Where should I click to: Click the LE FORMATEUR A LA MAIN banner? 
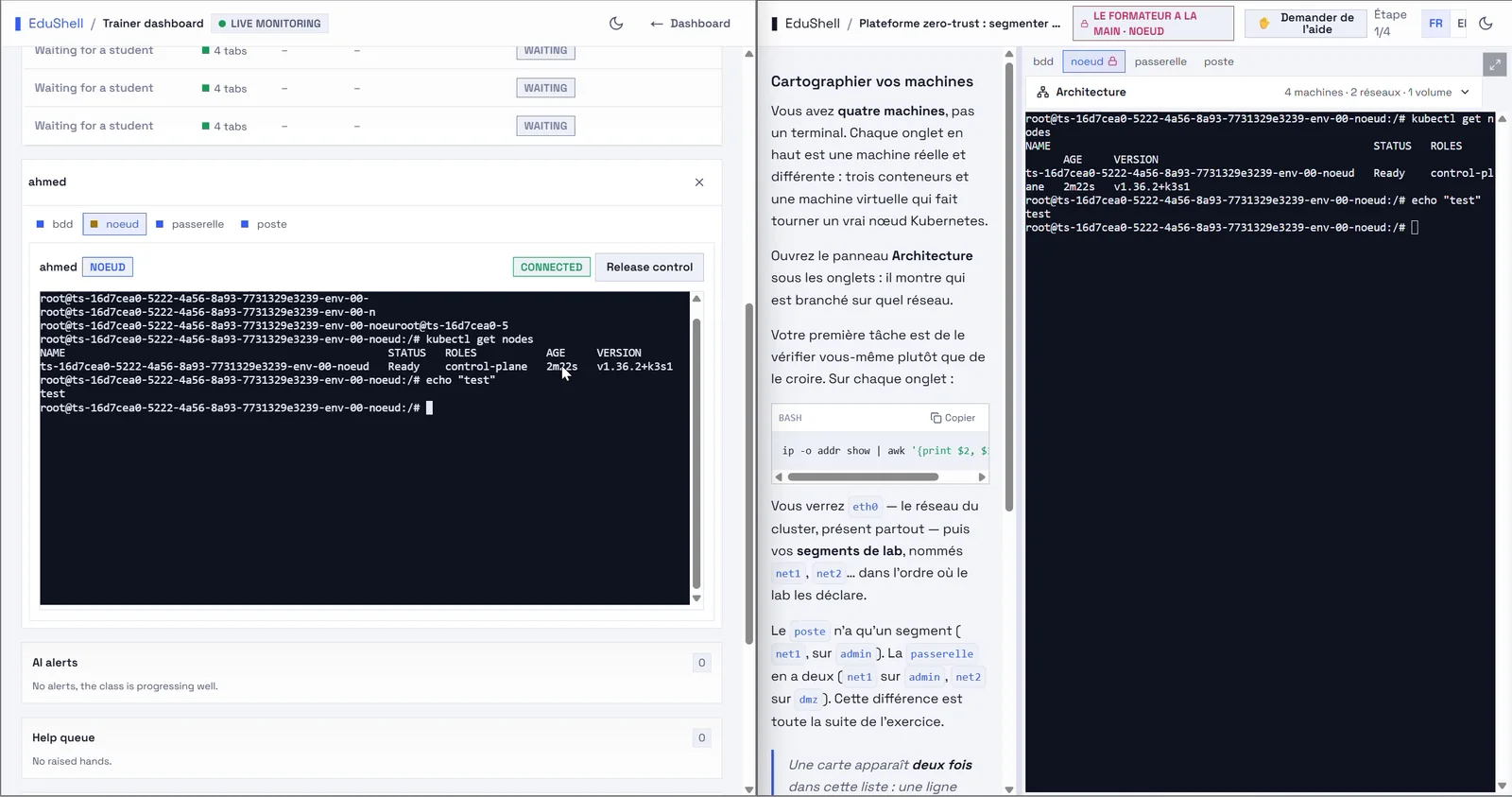click(1153, 24)
